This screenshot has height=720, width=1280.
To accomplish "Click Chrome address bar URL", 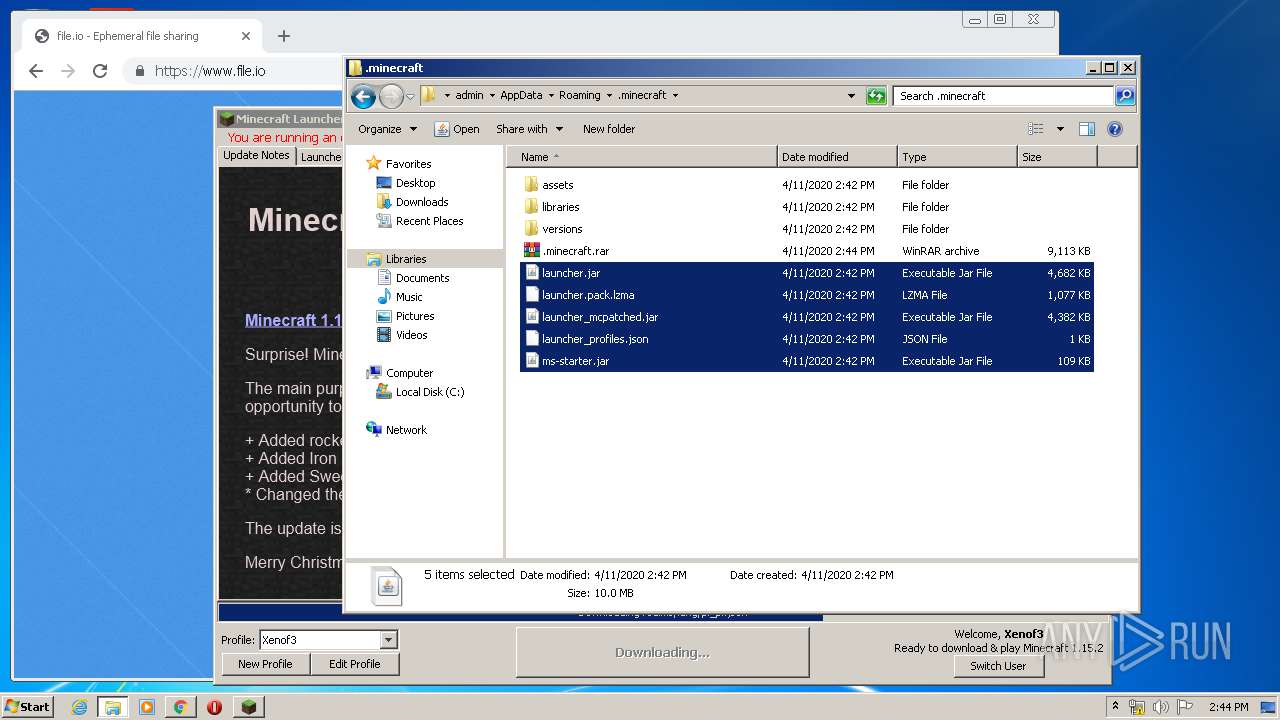I will point(210,71).
